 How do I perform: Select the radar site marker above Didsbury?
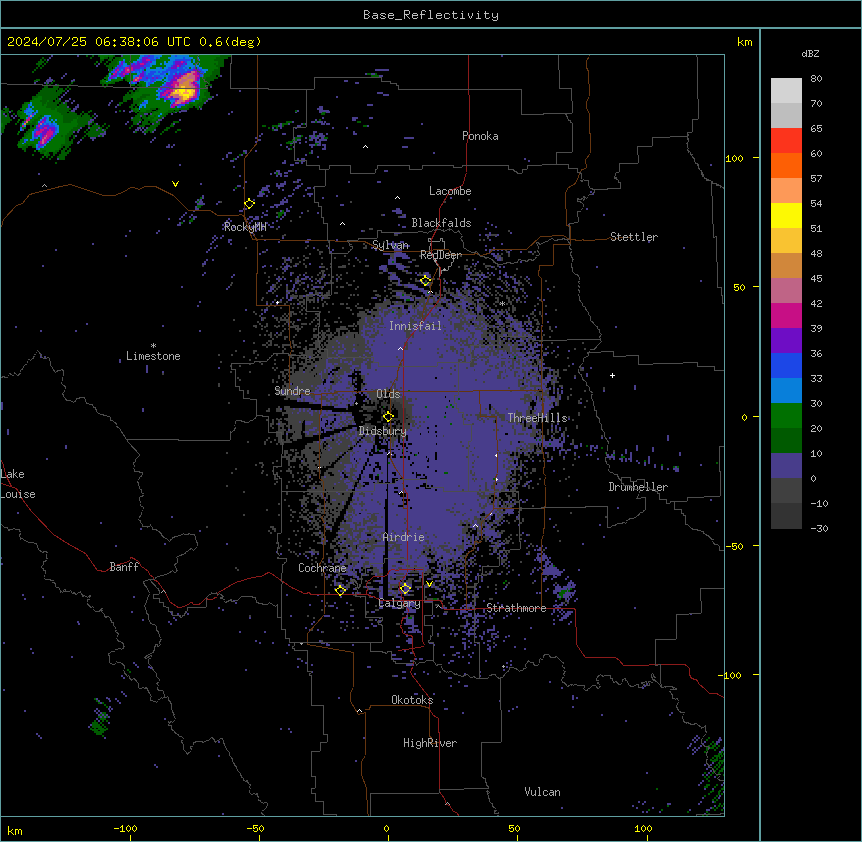pos(388,417)
